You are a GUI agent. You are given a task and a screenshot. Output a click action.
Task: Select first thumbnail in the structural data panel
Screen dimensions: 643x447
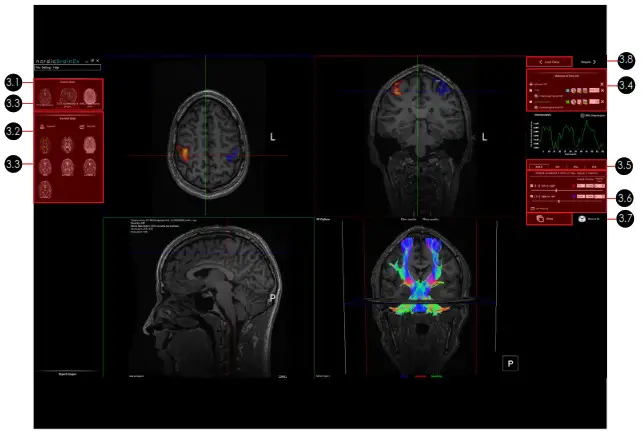(x=44, y=97)
